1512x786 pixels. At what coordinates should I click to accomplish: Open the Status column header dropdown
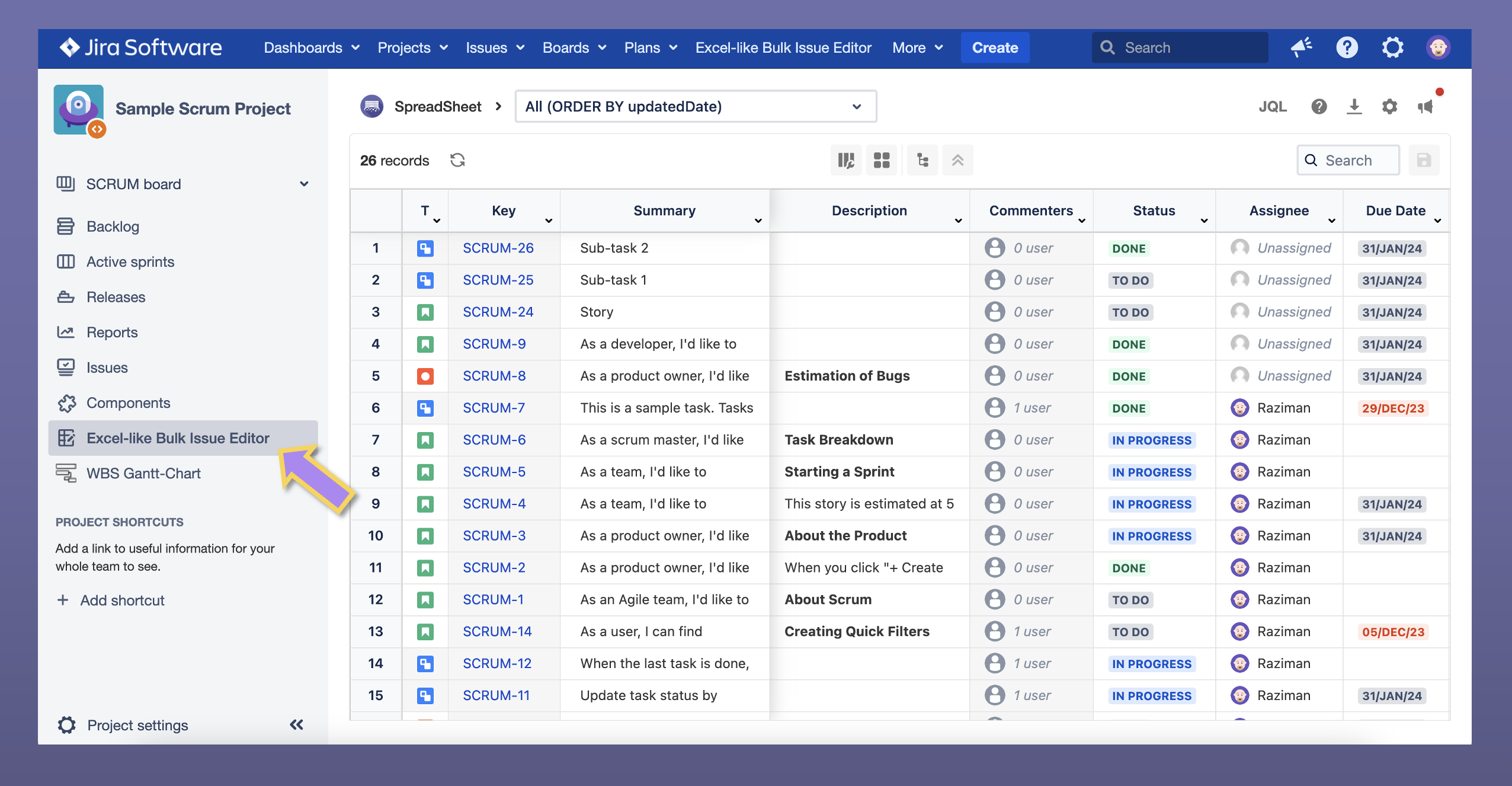(1204, 221)
